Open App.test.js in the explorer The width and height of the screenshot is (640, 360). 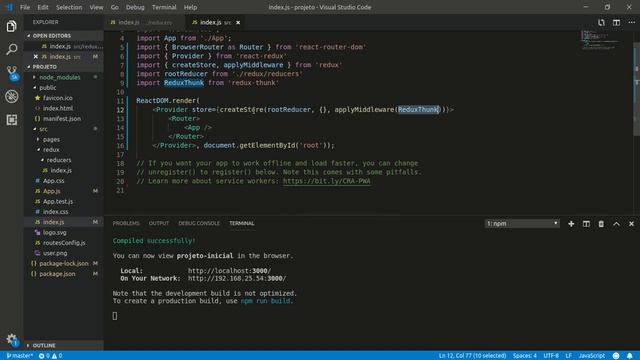pyautogui.click(x=58, y=202)
